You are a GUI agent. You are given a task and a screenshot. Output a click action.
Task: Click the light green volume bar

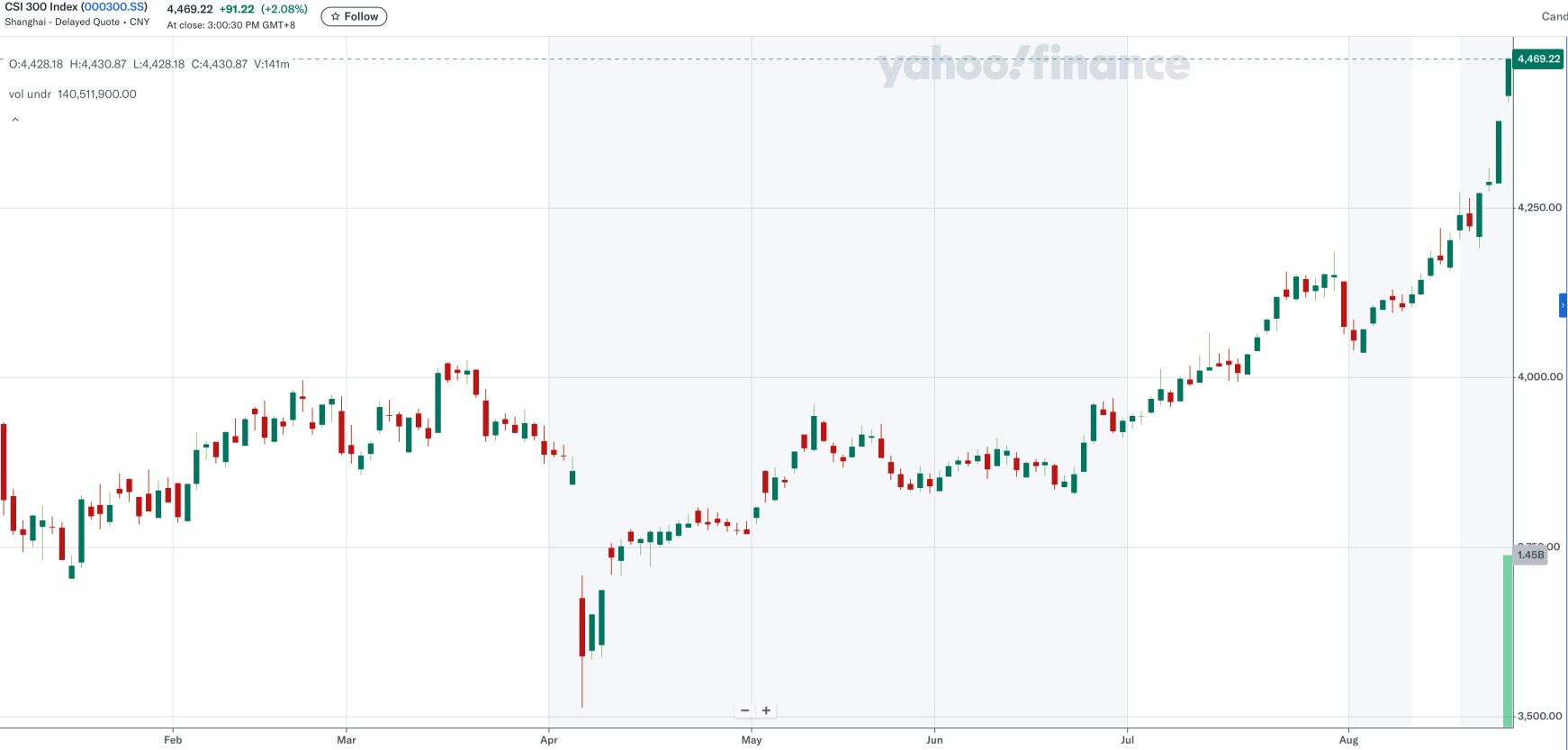(1508, 639)
